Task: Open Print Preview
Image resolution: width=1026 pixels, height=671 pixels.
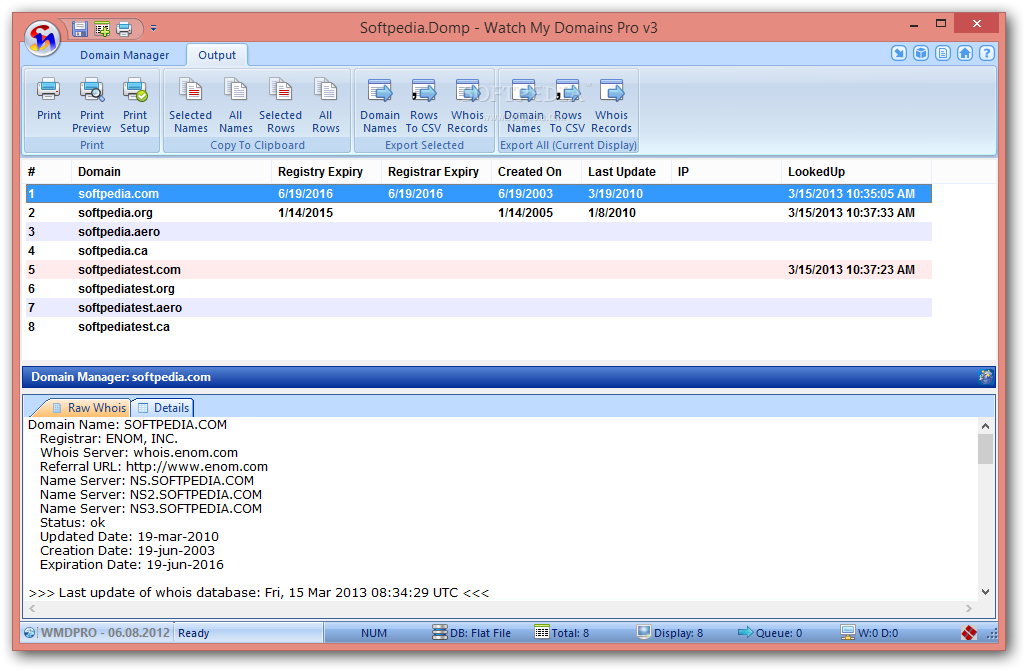Action: pyautogui.click(x=92, y=105)
